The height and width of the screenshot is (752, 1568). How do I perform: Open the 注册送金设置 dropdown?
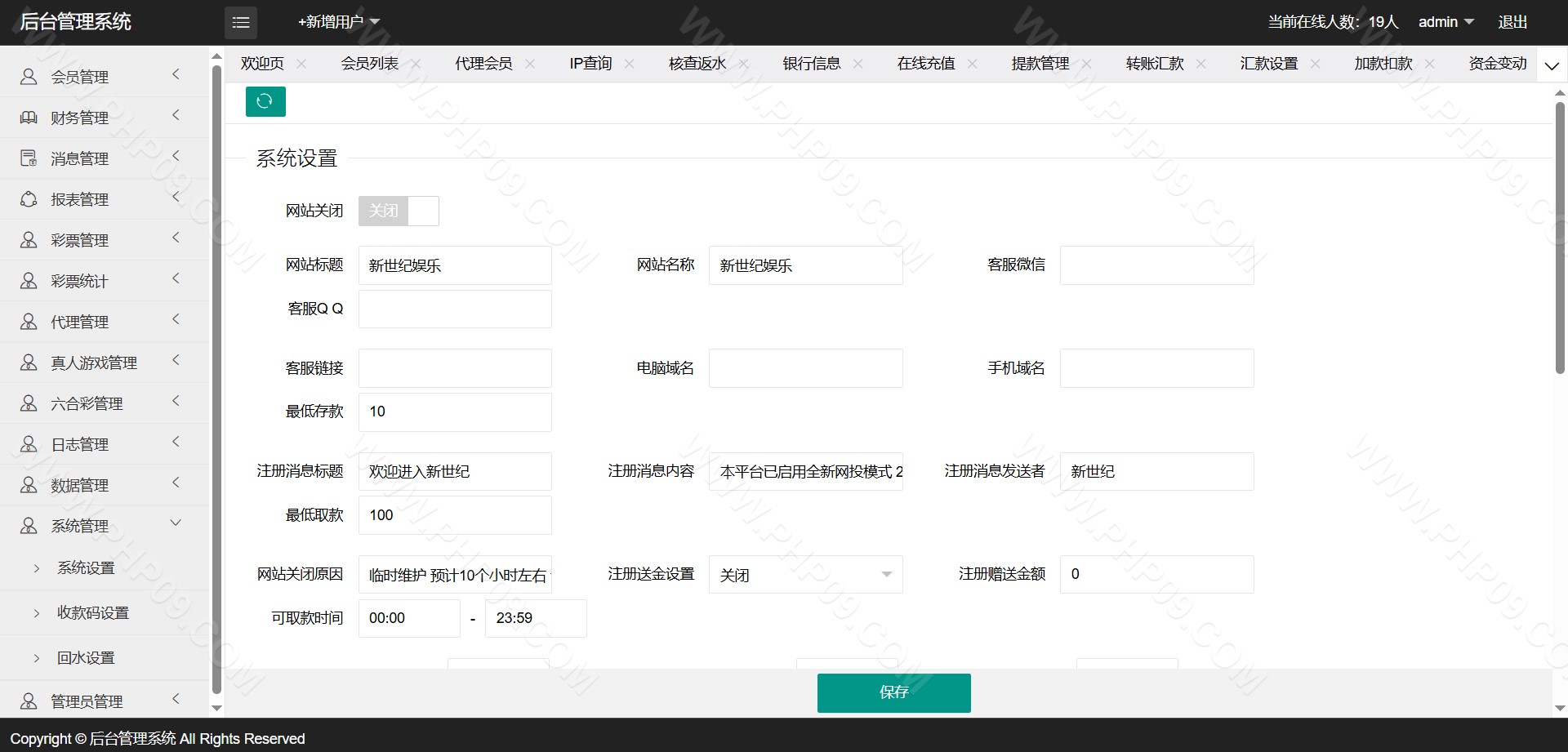[x=805, y=575]
